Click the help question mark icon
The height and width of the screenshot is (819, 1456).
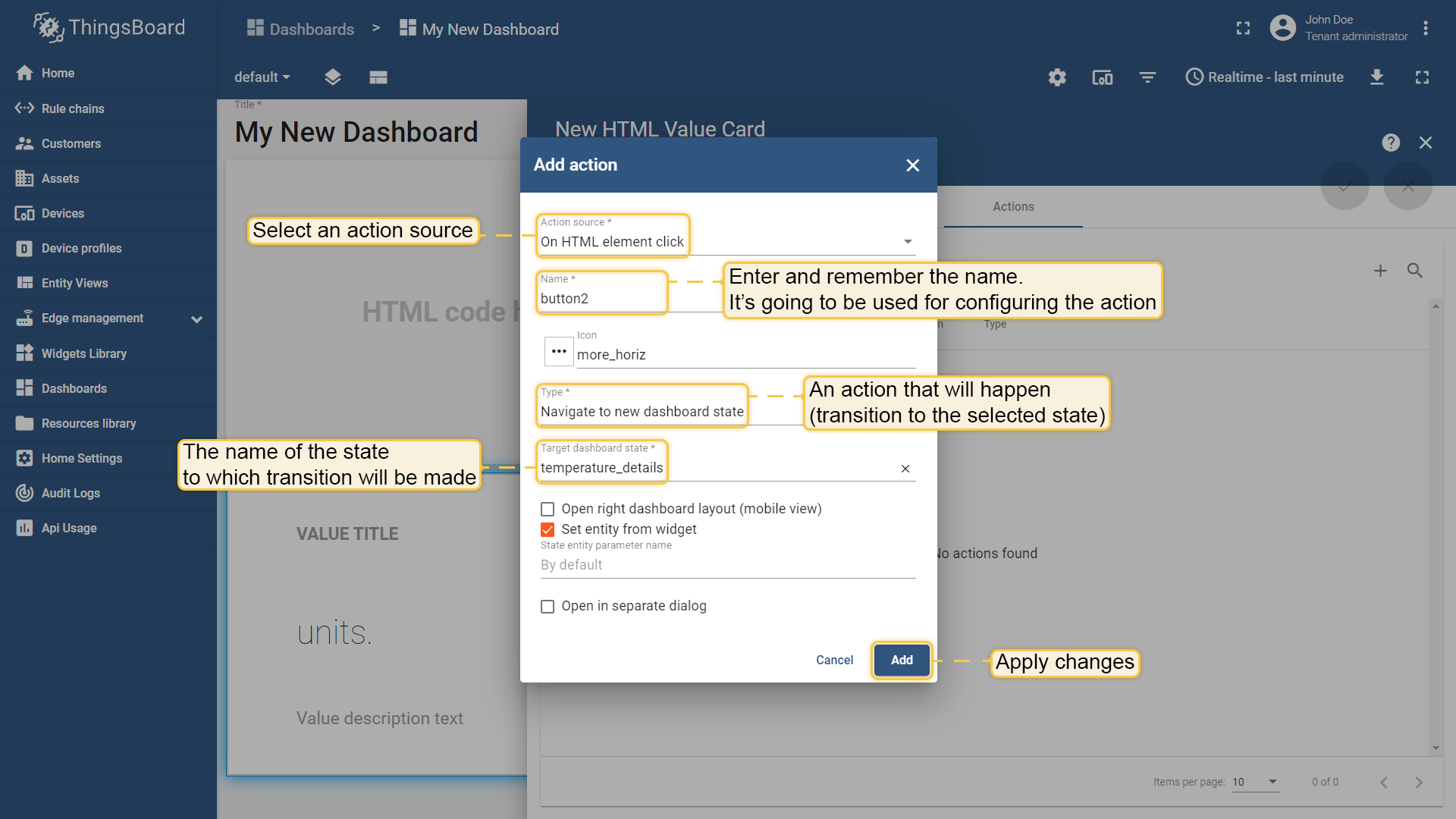(1391, 143)
